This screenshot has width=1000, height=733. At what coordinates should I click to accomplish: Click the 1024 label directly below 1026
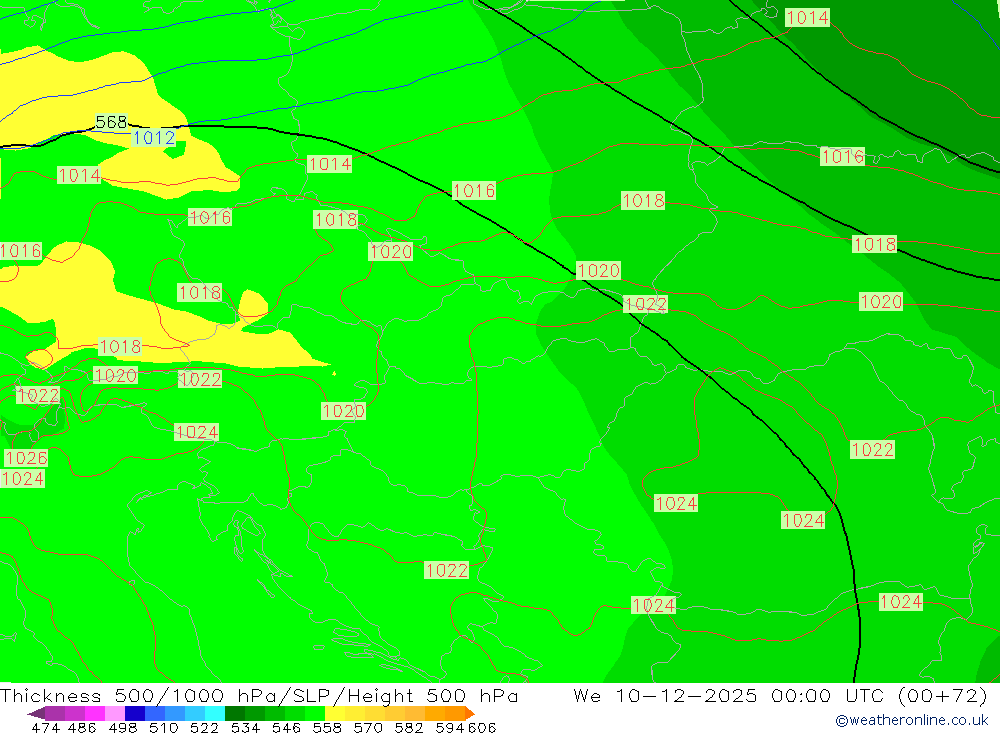click(23, 478)
